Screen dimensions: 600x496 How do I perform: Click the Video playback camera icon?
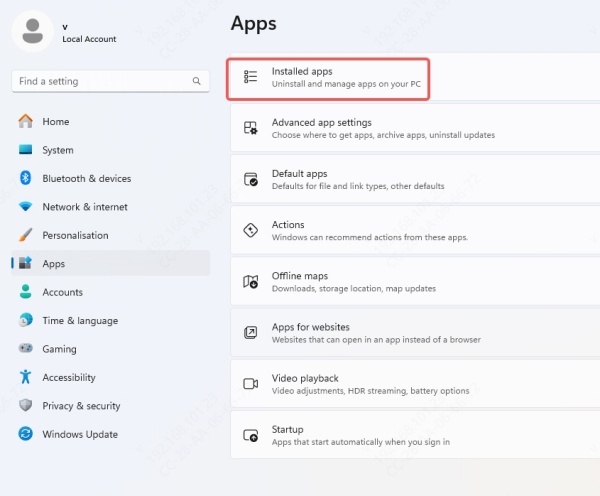click(251, 383)
